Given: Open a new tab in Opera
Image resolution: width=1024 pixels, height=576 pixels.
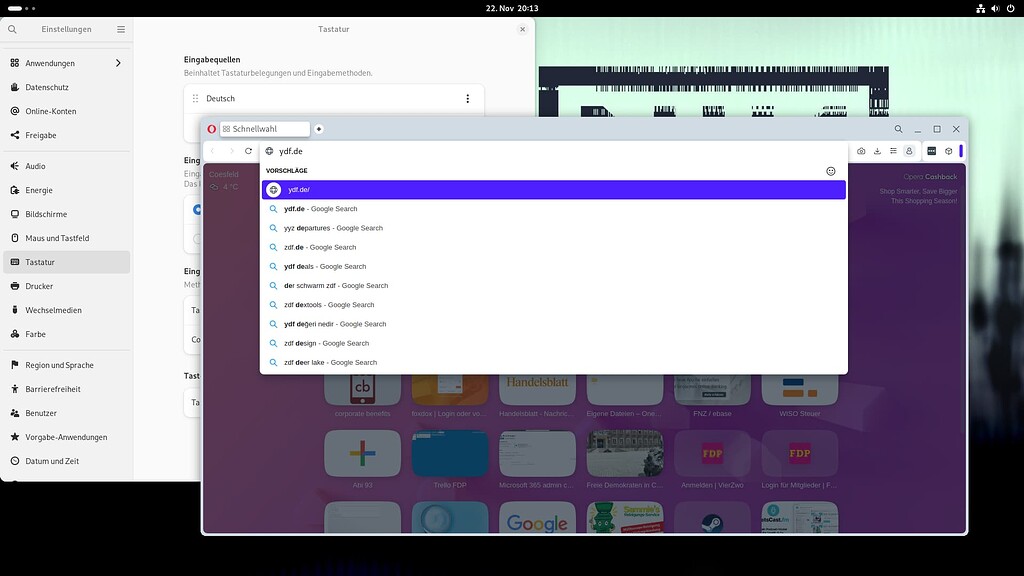Looking at the screenshot, I should (x=319, y=129).
